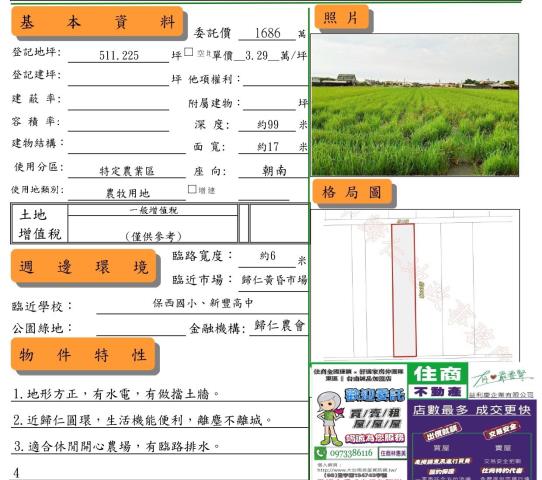Click the 委託價 value 1686

267,33
